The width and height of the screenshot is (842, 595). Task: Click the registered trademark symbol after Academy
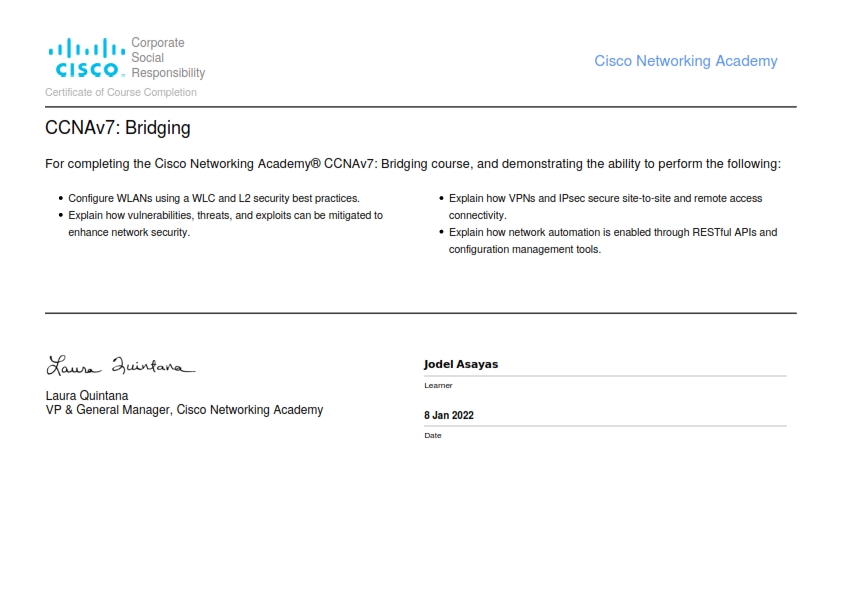(316, 163)
